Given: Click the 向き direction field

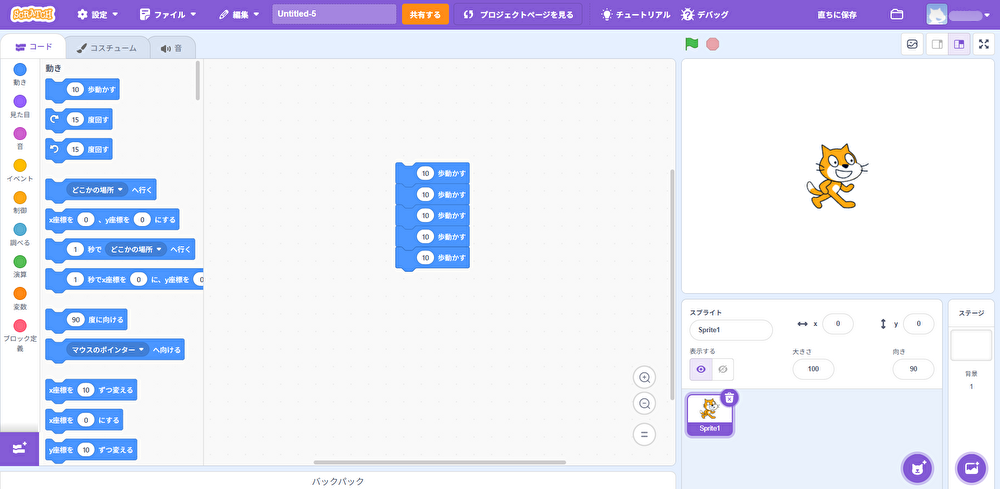Looking at the screenshot, I should coord(913,369).
